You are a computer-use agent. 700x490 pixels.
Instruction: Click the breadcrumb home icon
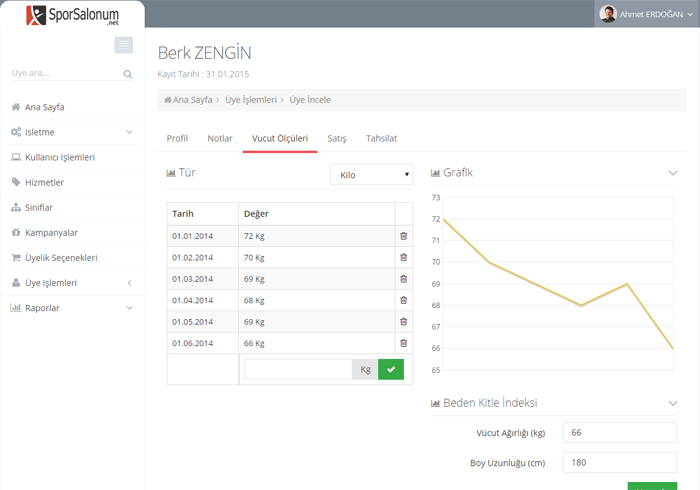coord(167,100)
